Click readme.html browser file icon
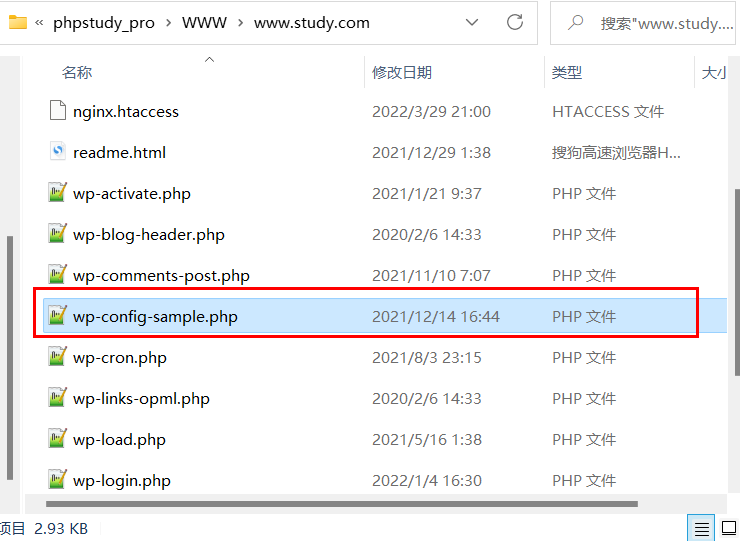 pyautogui.click(x=58, y=152)
